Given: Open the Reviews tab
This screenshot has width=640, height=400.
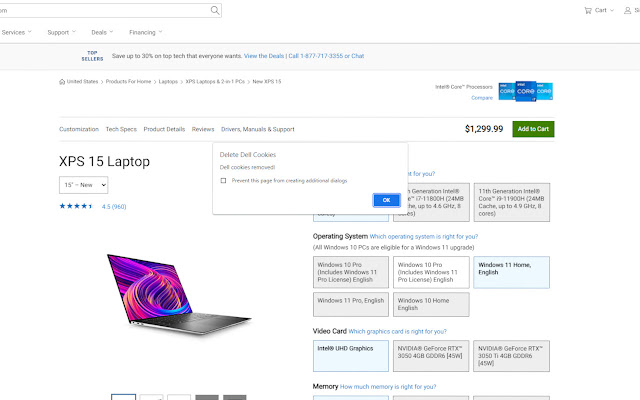Looking at the screenshot, I should (x=203, y=129).
